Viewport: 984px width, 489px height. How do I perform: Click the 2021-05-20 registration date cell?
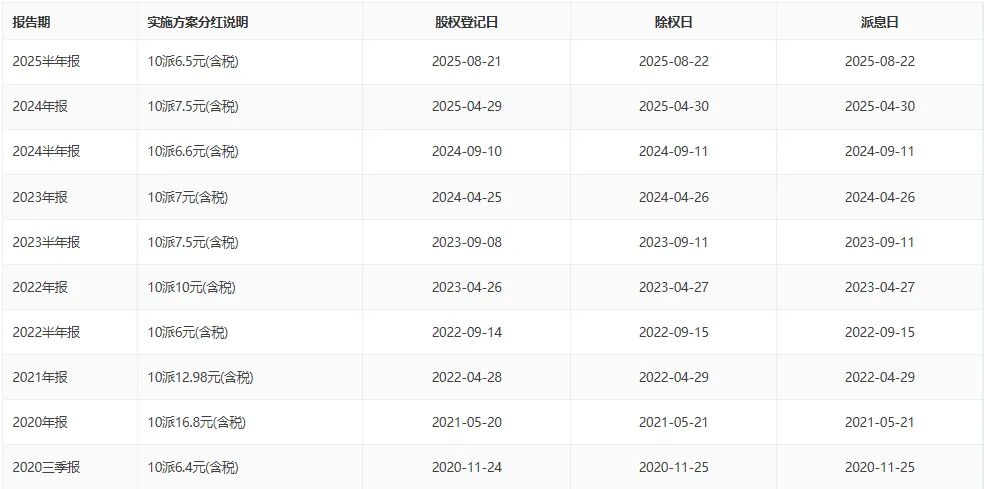point(466,422)
